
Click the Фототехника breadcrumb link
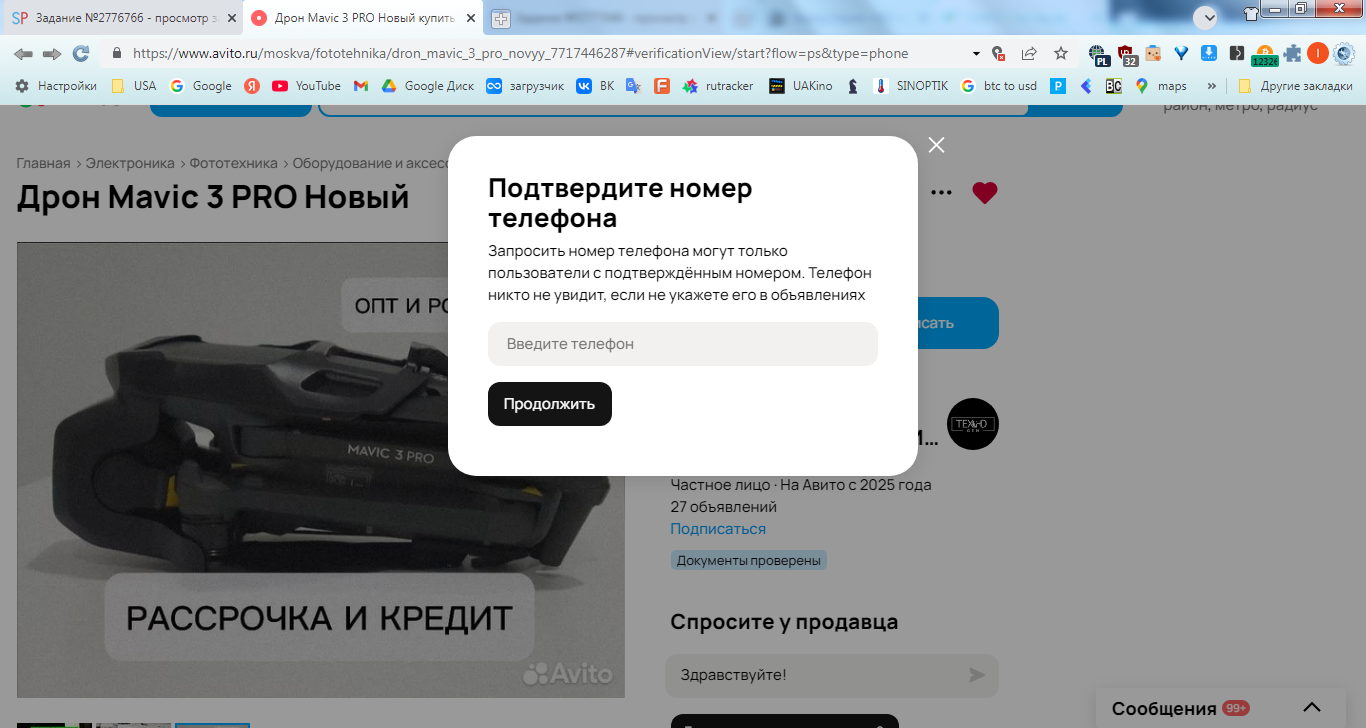[x=235, y=163]
